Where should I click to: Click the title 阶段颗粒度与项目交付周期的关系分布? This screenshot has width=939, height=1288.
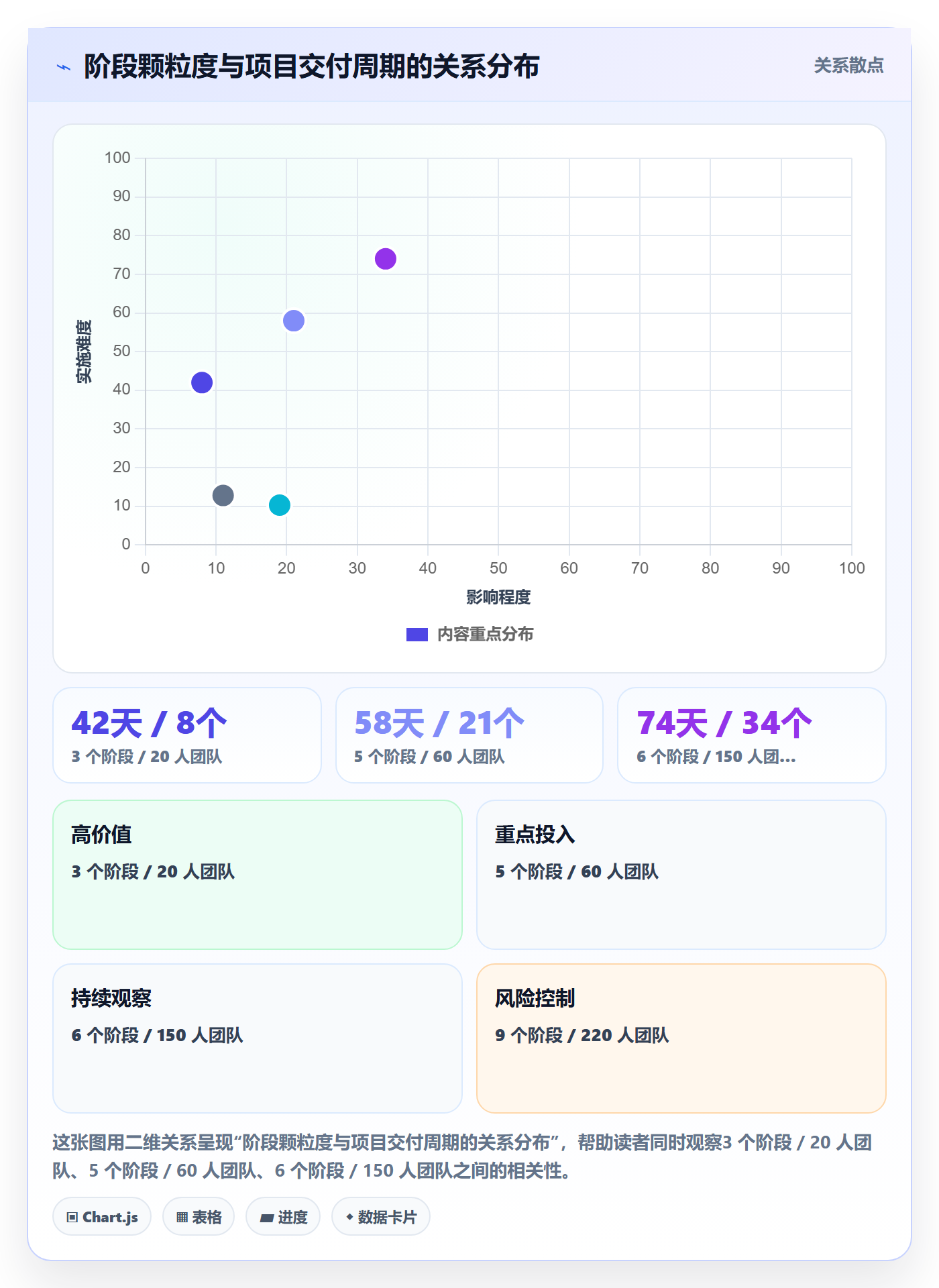pos(312,66)
